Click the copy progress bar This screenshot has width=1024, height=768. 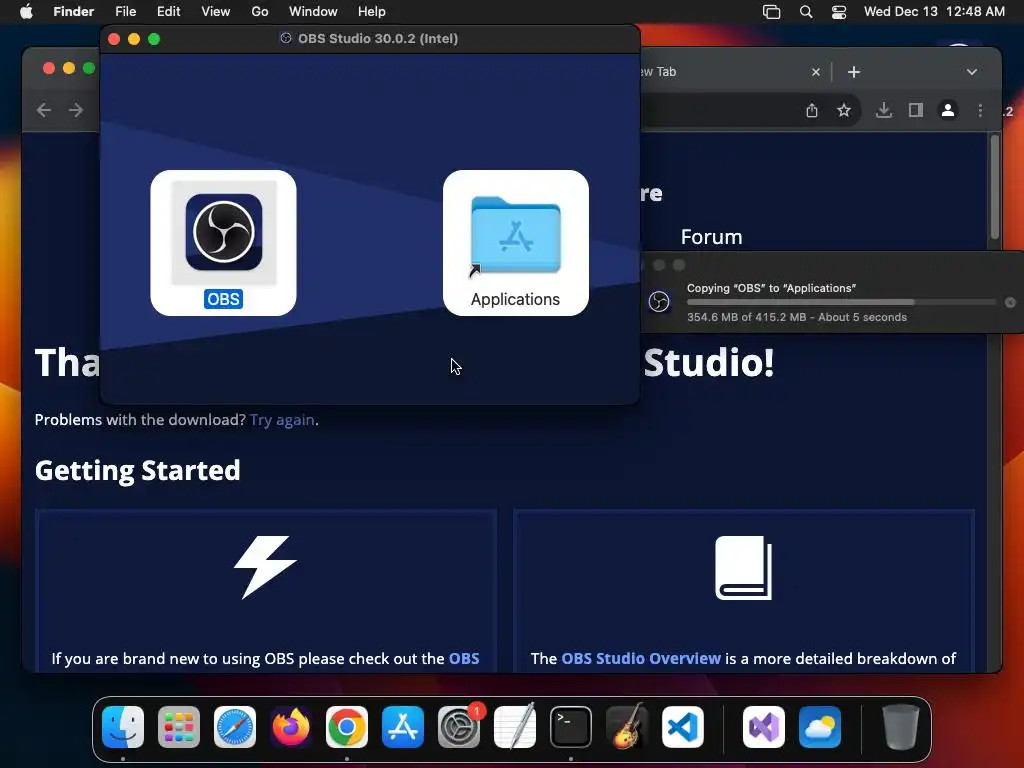841,302
